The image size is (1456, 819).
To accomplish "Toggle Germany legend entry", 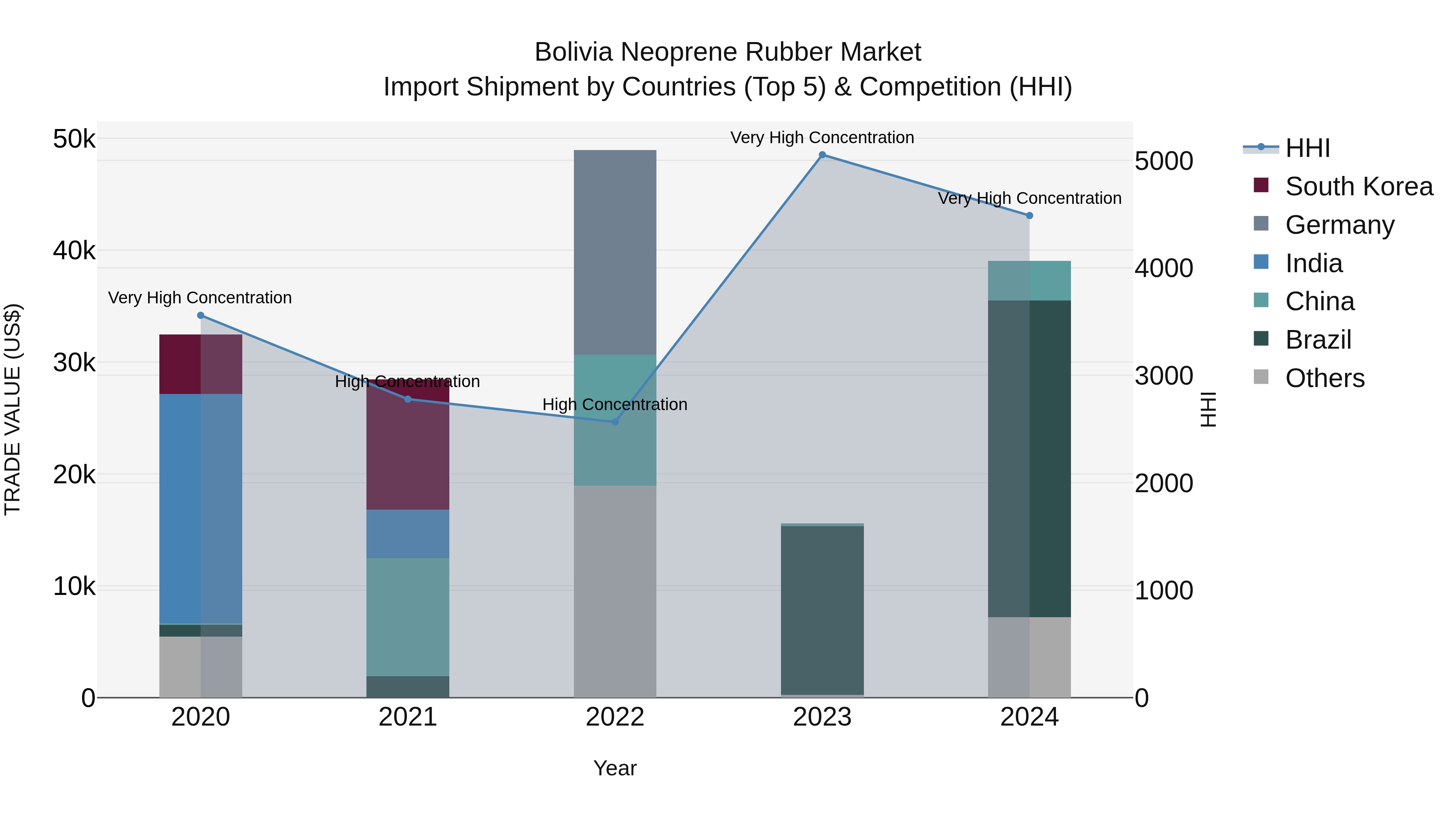I will click(1324, 225).
